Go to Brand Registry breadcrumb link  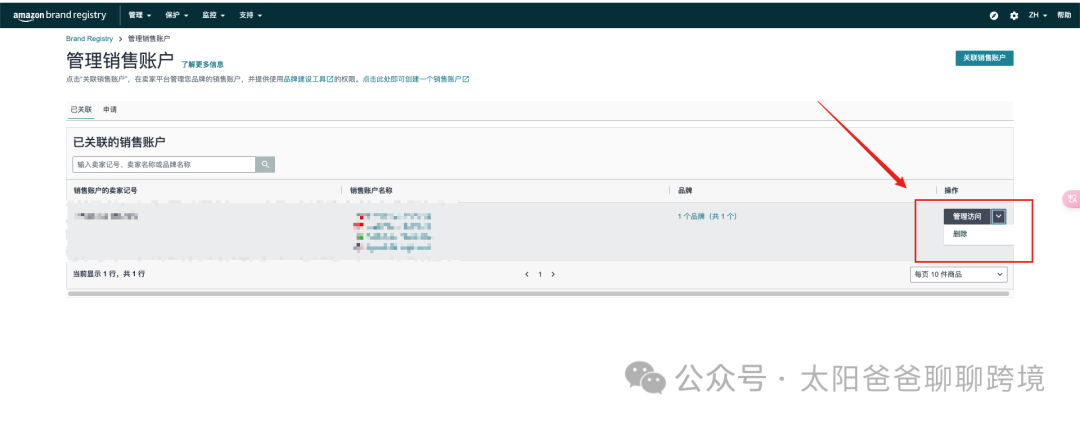[90, 39]
